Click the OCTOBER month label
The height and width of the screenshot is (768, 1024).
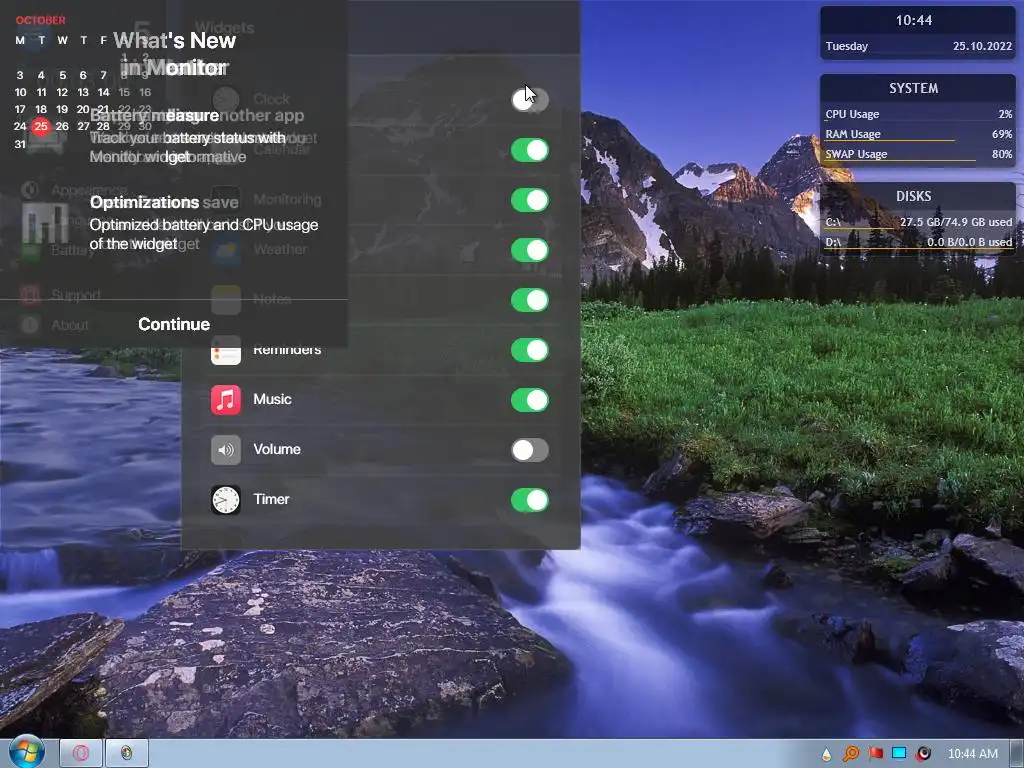point(40,20)
